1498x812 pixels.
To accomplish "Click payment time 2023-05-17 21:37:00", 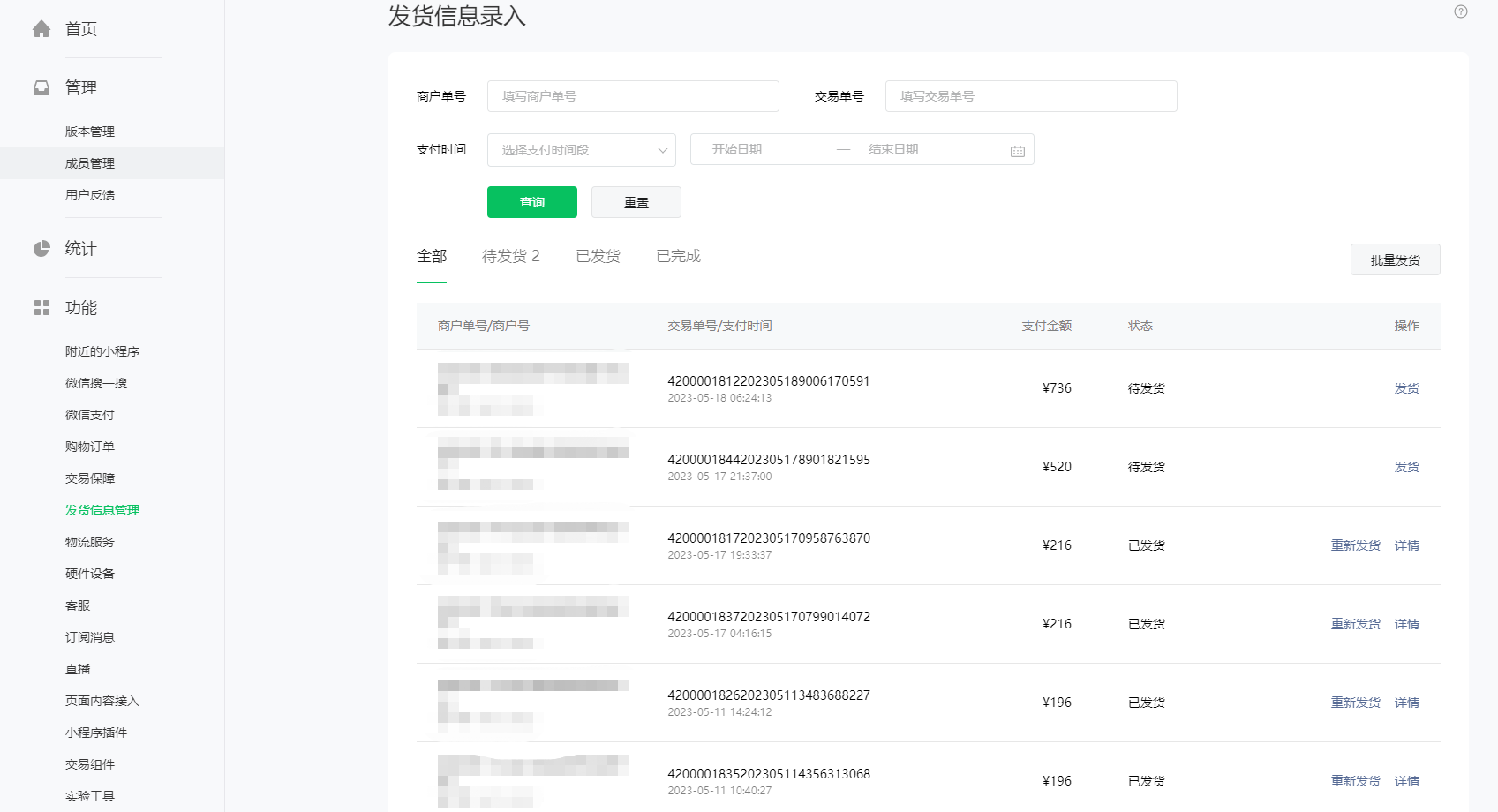I will pyautogui.click(x=719, y=477).
